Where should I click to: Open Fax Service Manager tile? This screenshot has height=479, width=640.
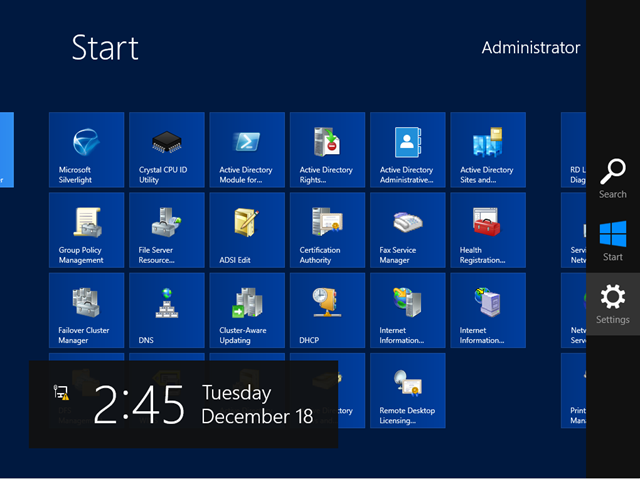click(x=408, y=230)
